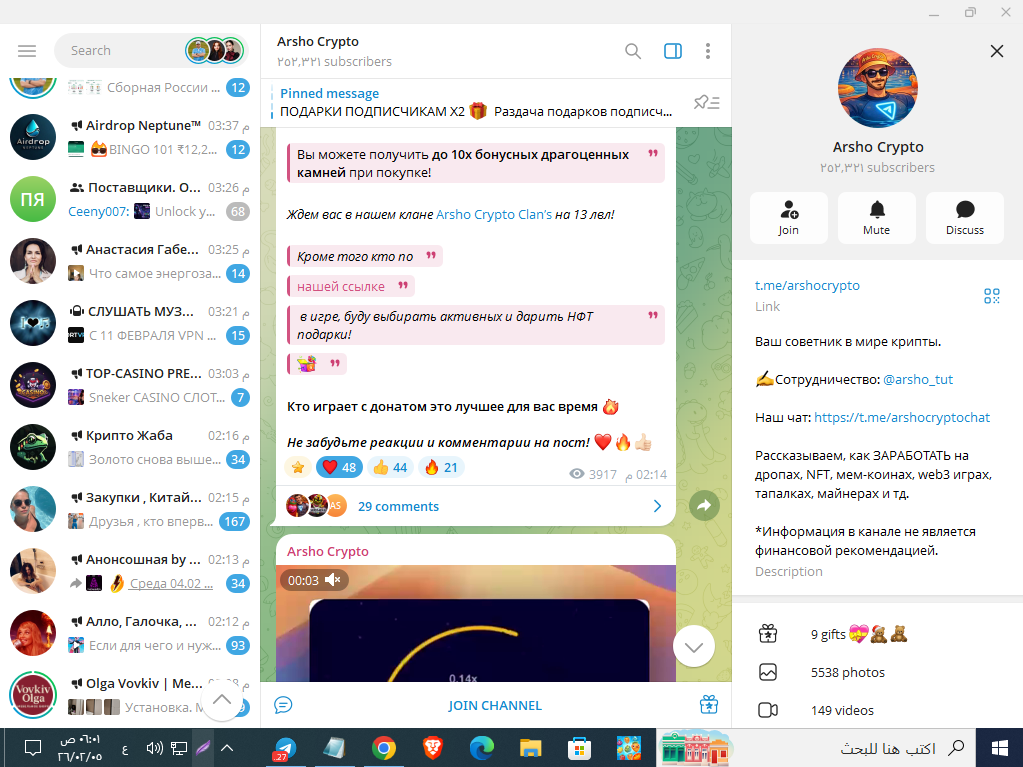Add the thumbs up reaction with 44
Screen dimensions: 1023x767
390,467
